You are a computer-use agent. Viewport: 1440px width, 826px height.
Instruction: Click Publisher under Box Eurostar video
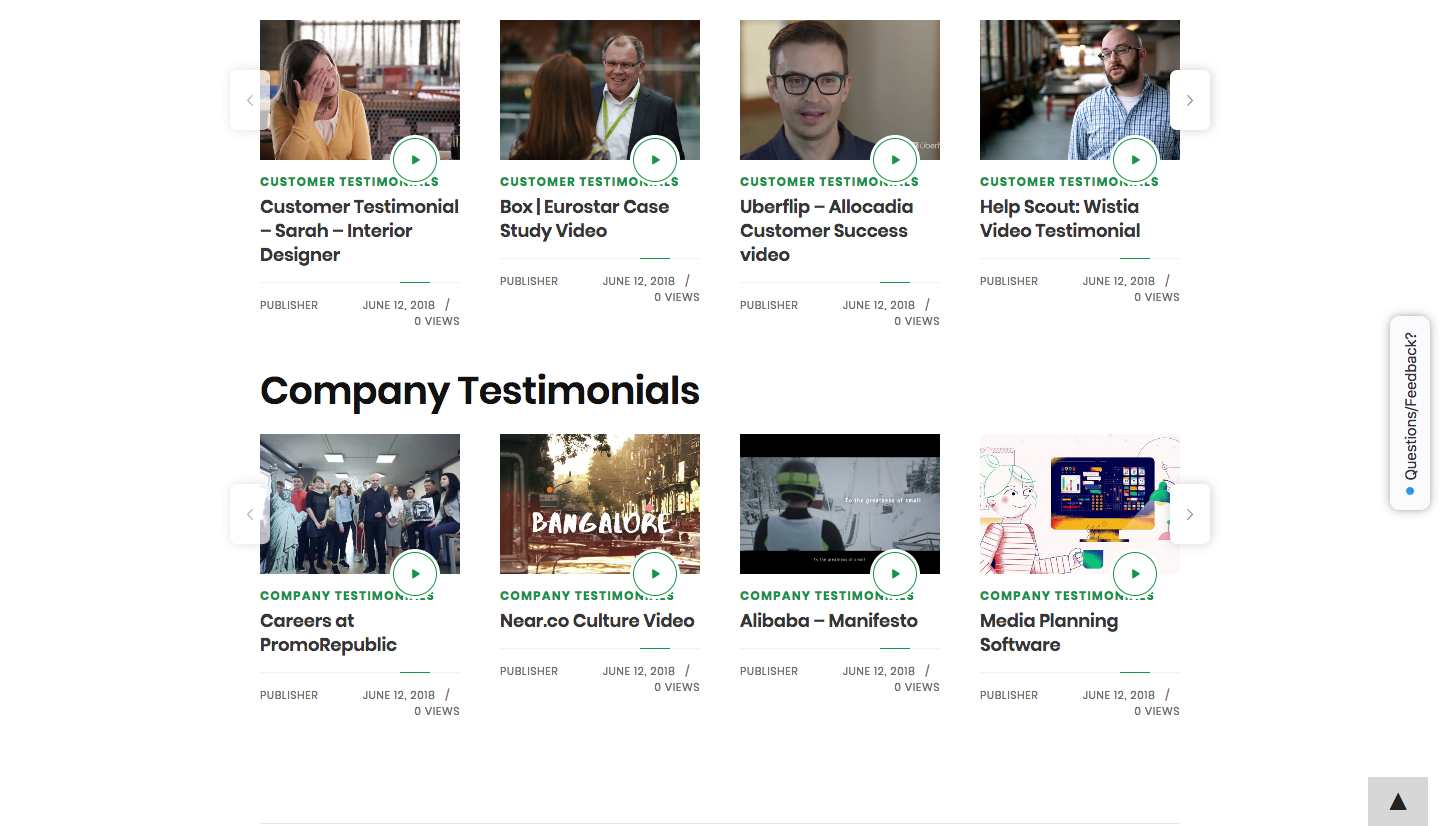pos(529,281)
